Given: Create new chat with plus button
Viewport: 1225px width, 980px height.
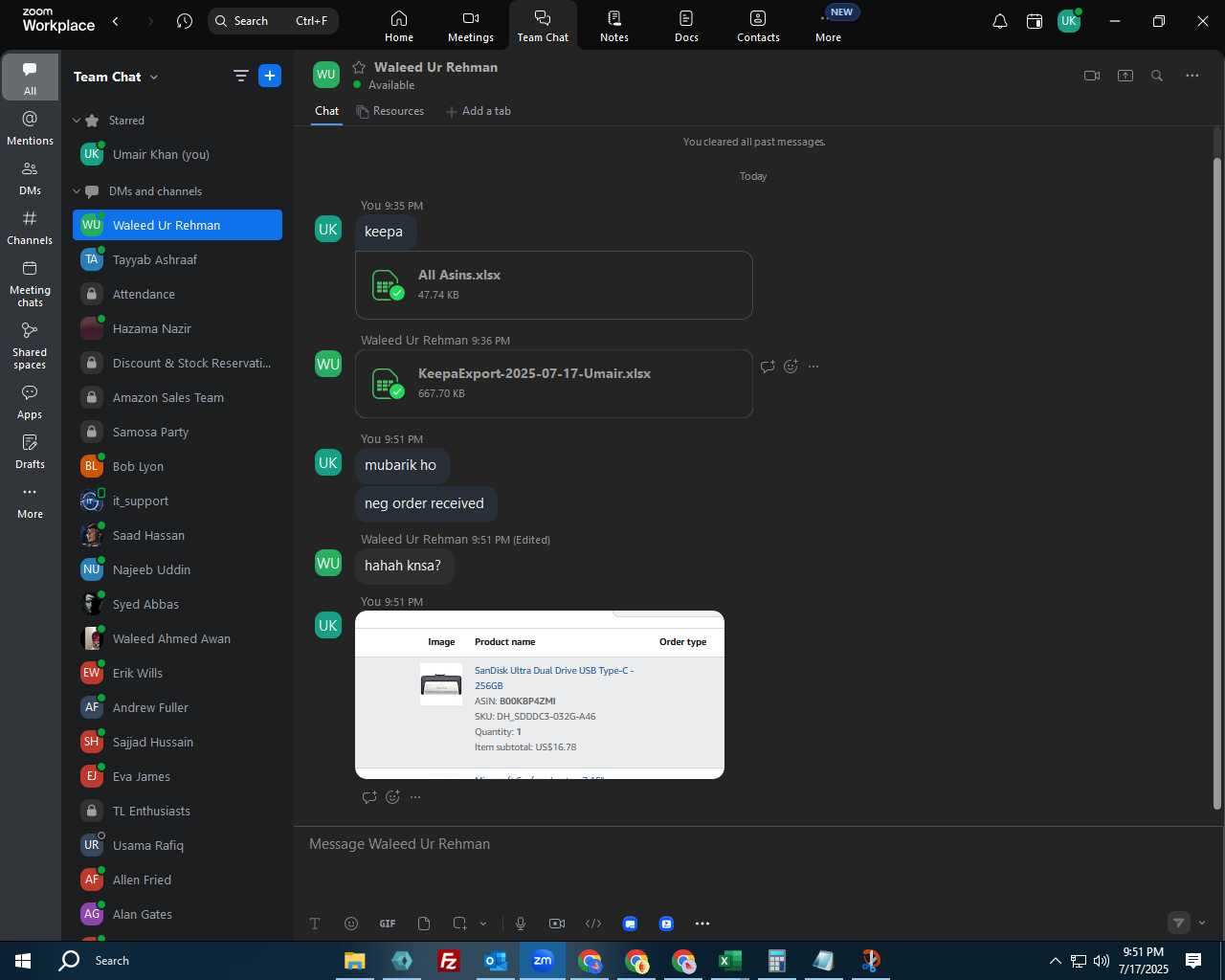Looking at the screenshot, I should [x=270, y=76].
